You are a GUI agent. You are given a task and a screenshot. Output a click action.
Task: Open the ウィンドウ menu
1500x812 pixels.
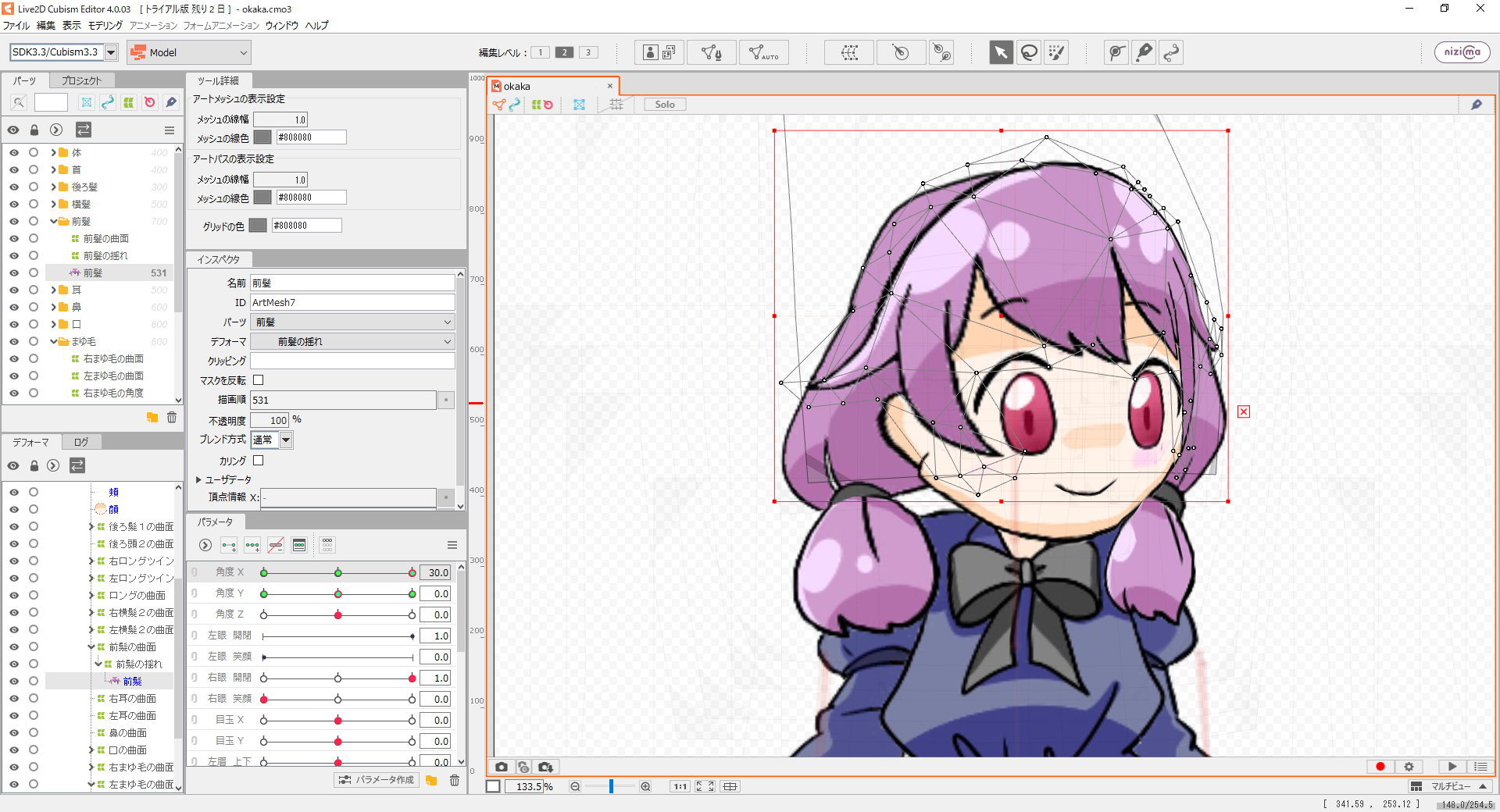(x=281, y=26)
